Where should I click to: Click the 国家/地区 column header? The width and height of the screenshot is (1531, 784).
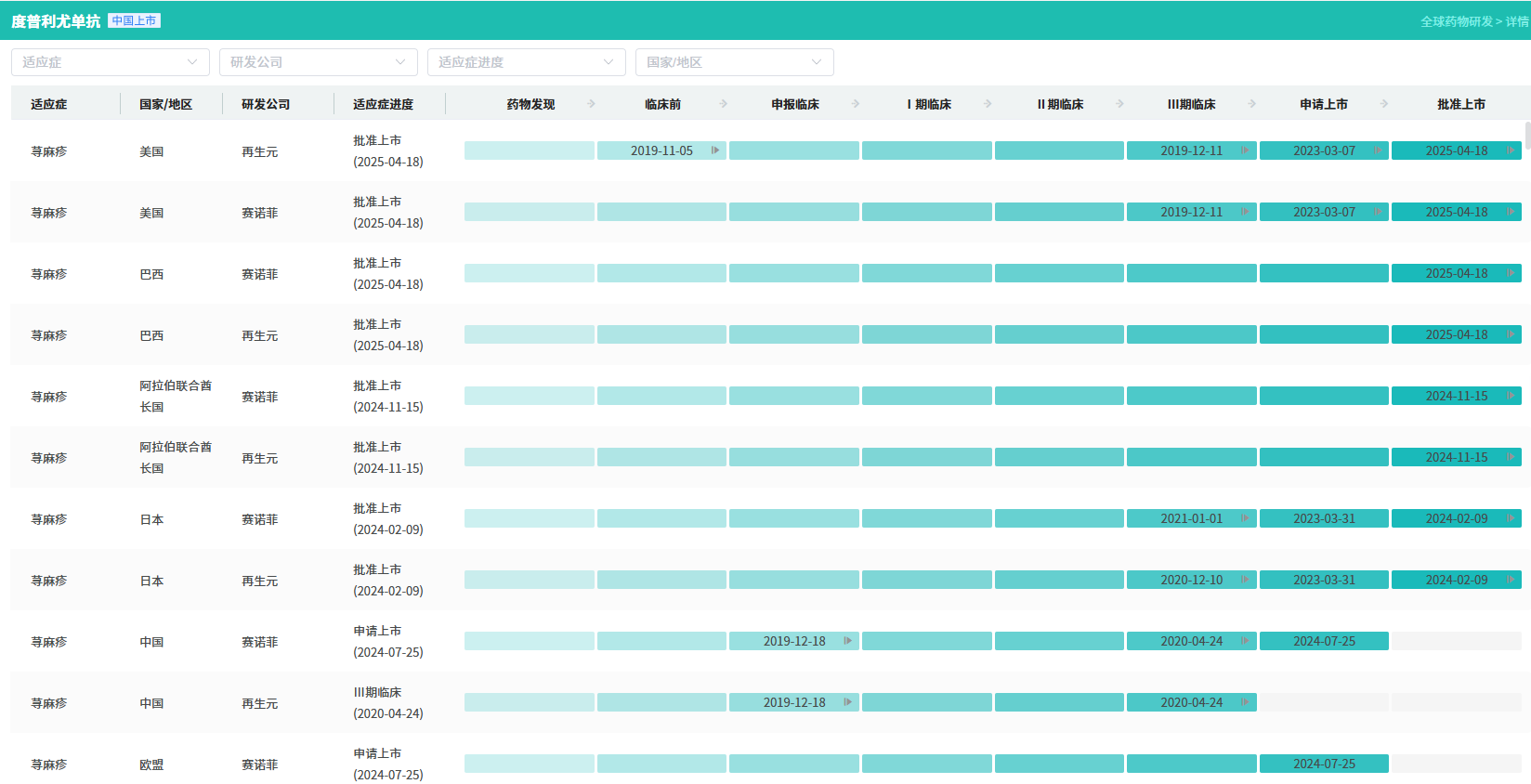coord(165,104)
